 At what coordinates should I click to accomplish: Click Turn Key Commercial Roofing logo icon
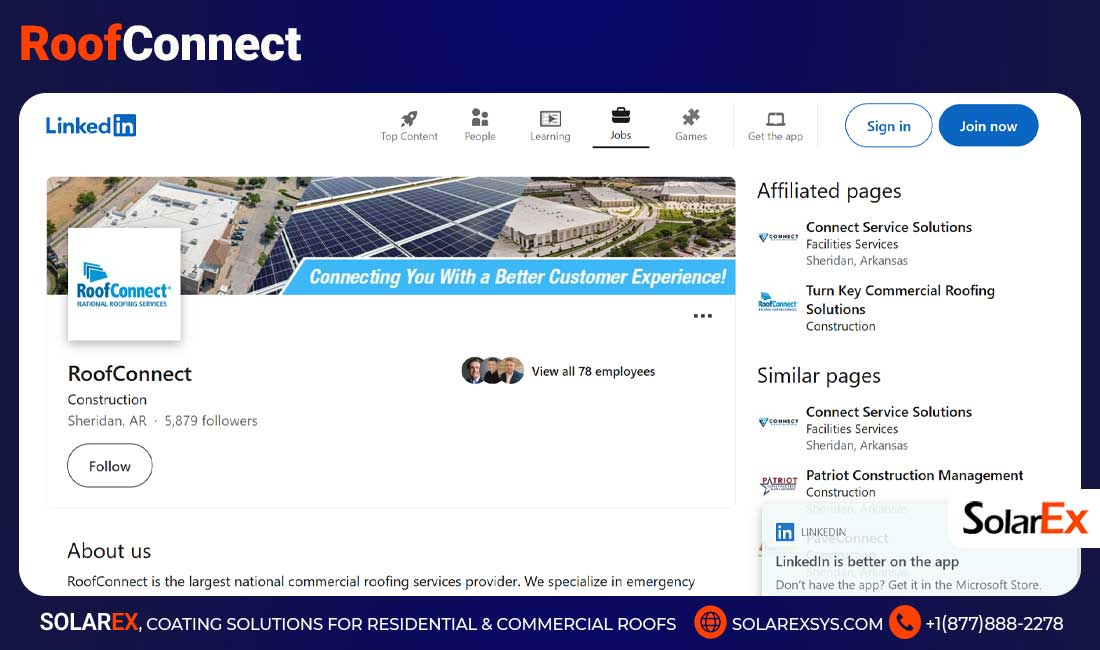(x=777, y=302)
